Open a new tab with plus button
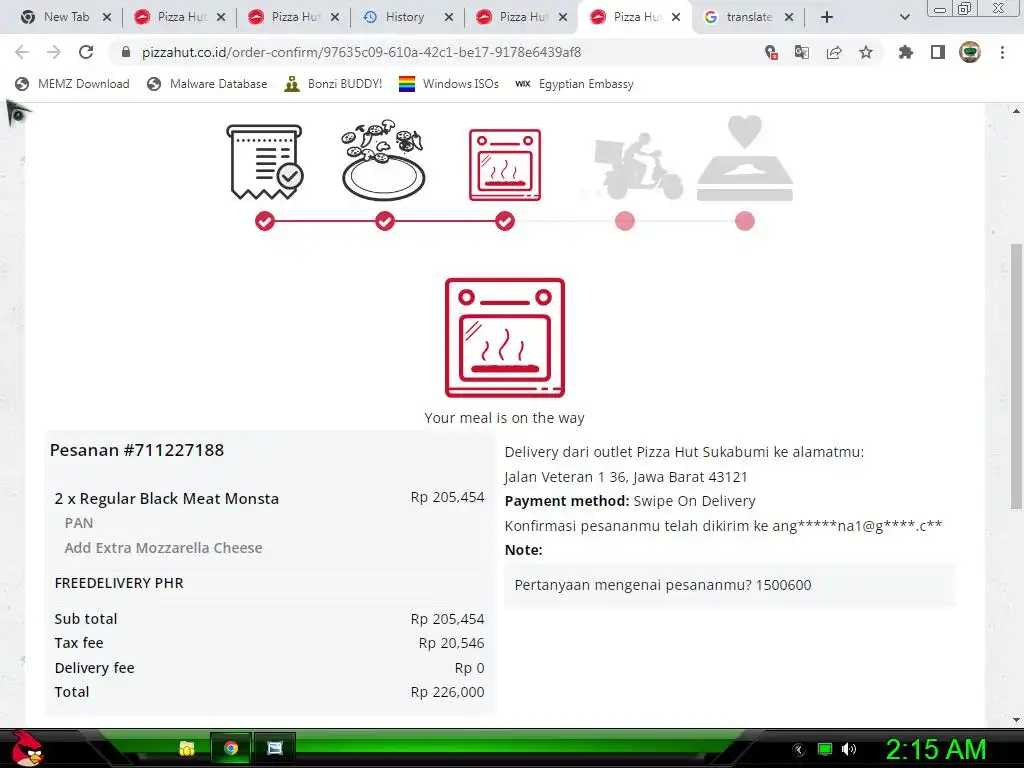 tap(827, 17)
